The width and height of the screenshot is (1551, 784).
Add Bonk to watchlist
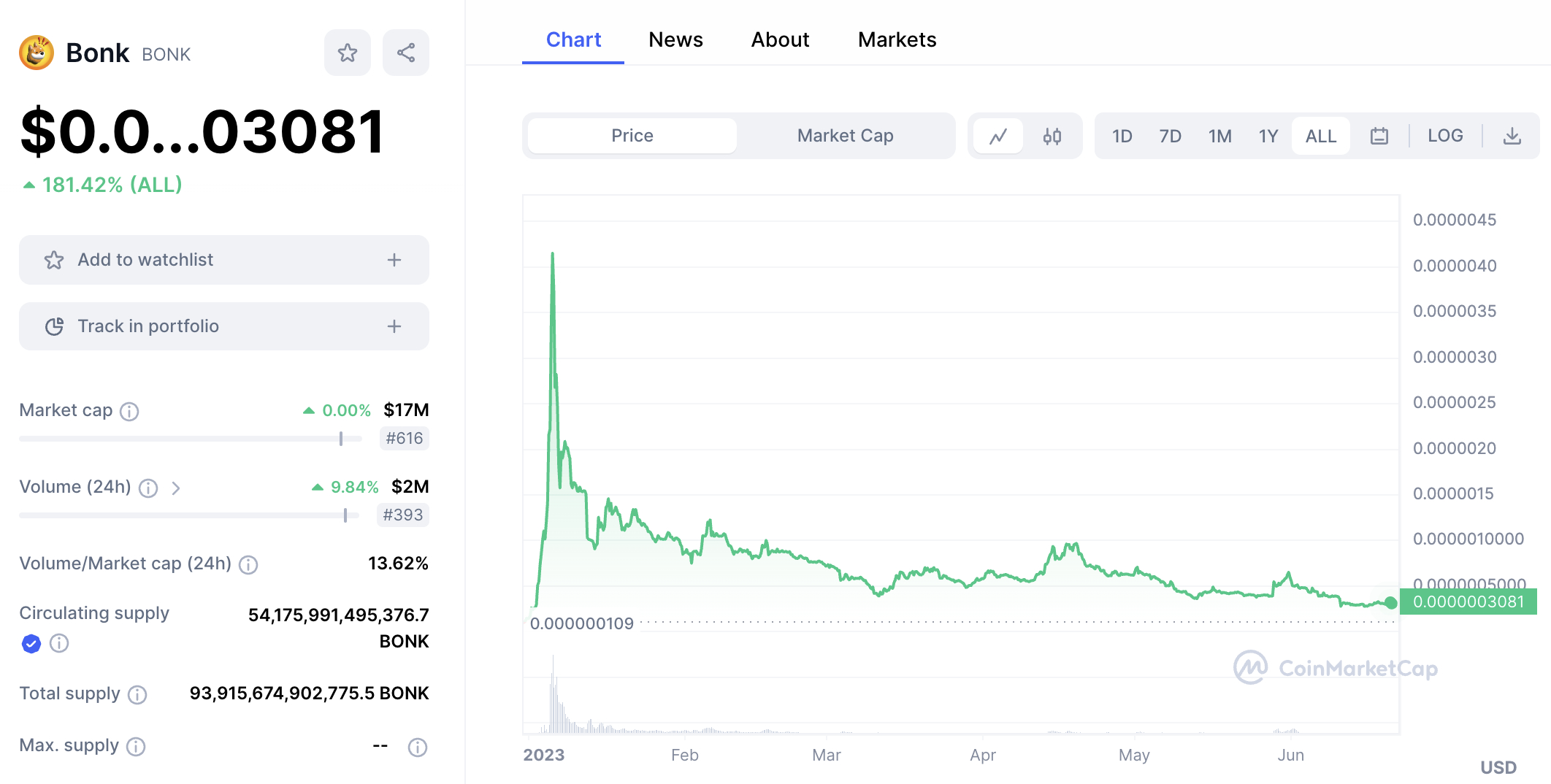tap(224, 260)
